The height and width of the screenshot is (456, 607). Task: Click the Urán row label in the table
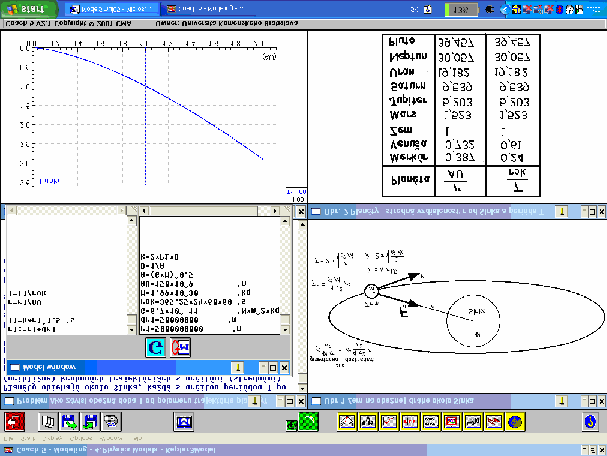coord(402,72)
